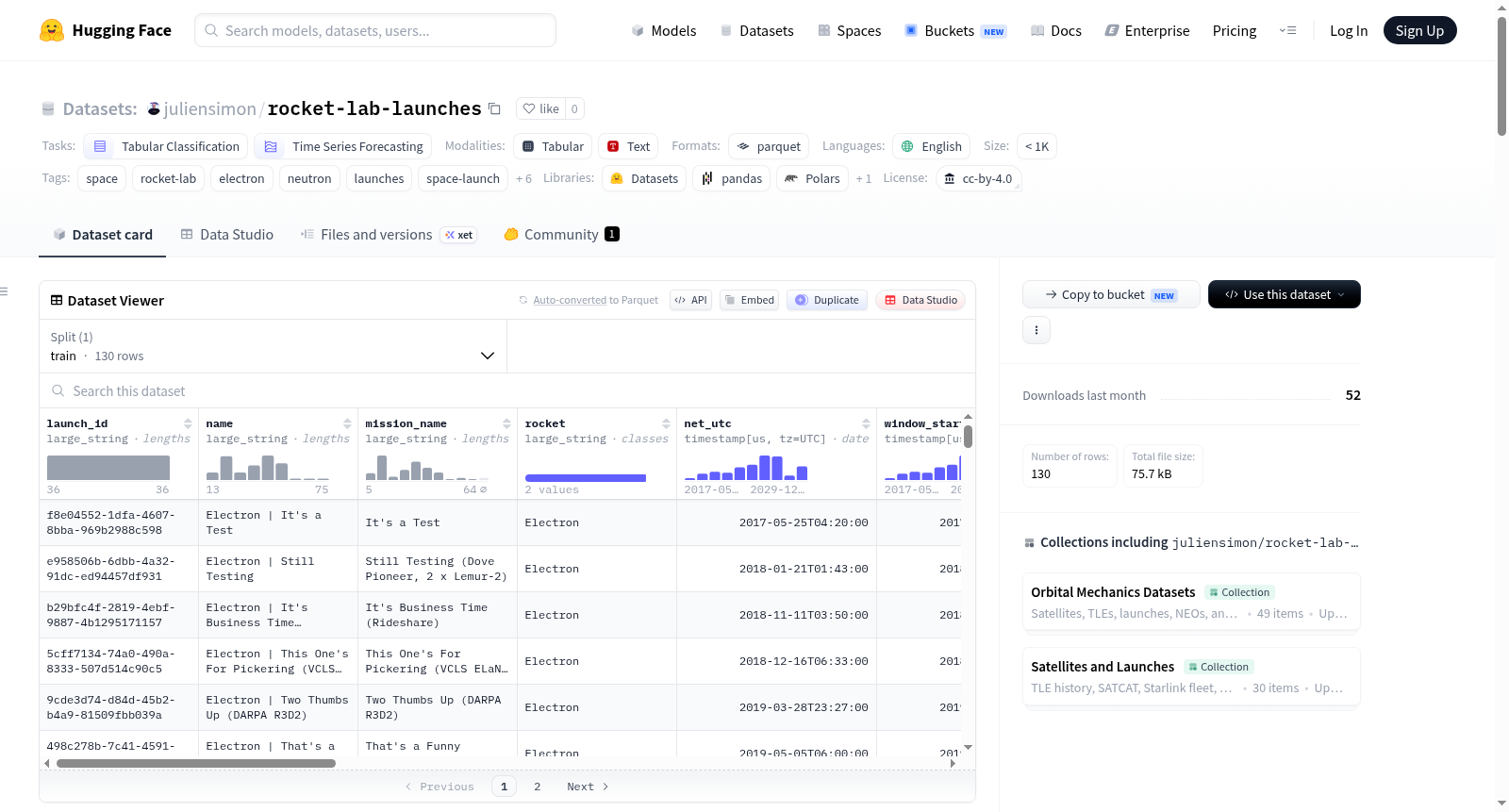Sort by name column sort icon
Image resolution: width=1509 pixels, height=812 pixels.
tap(348, 423)
